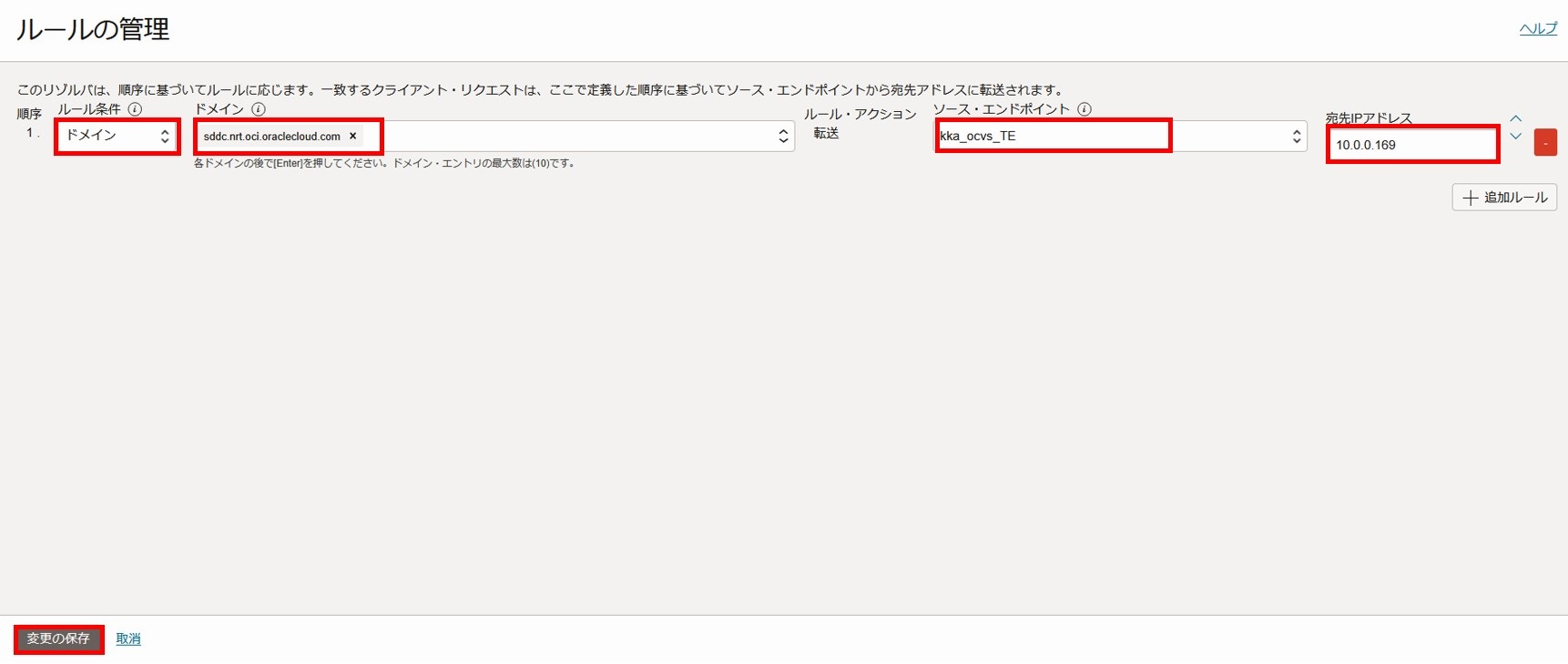Delete rule with the red minus button
The image size is (1568, 664).
(x=1545, y=143)
